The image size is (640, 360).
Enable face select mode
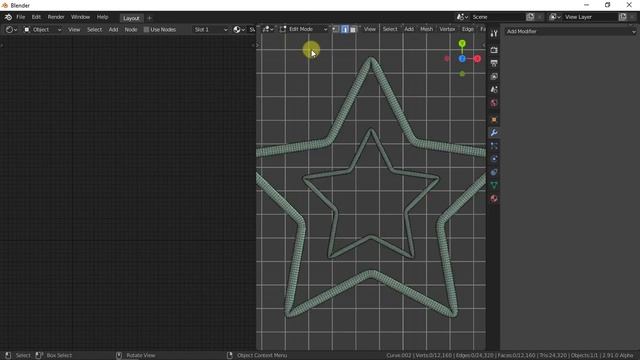[353, 29]
